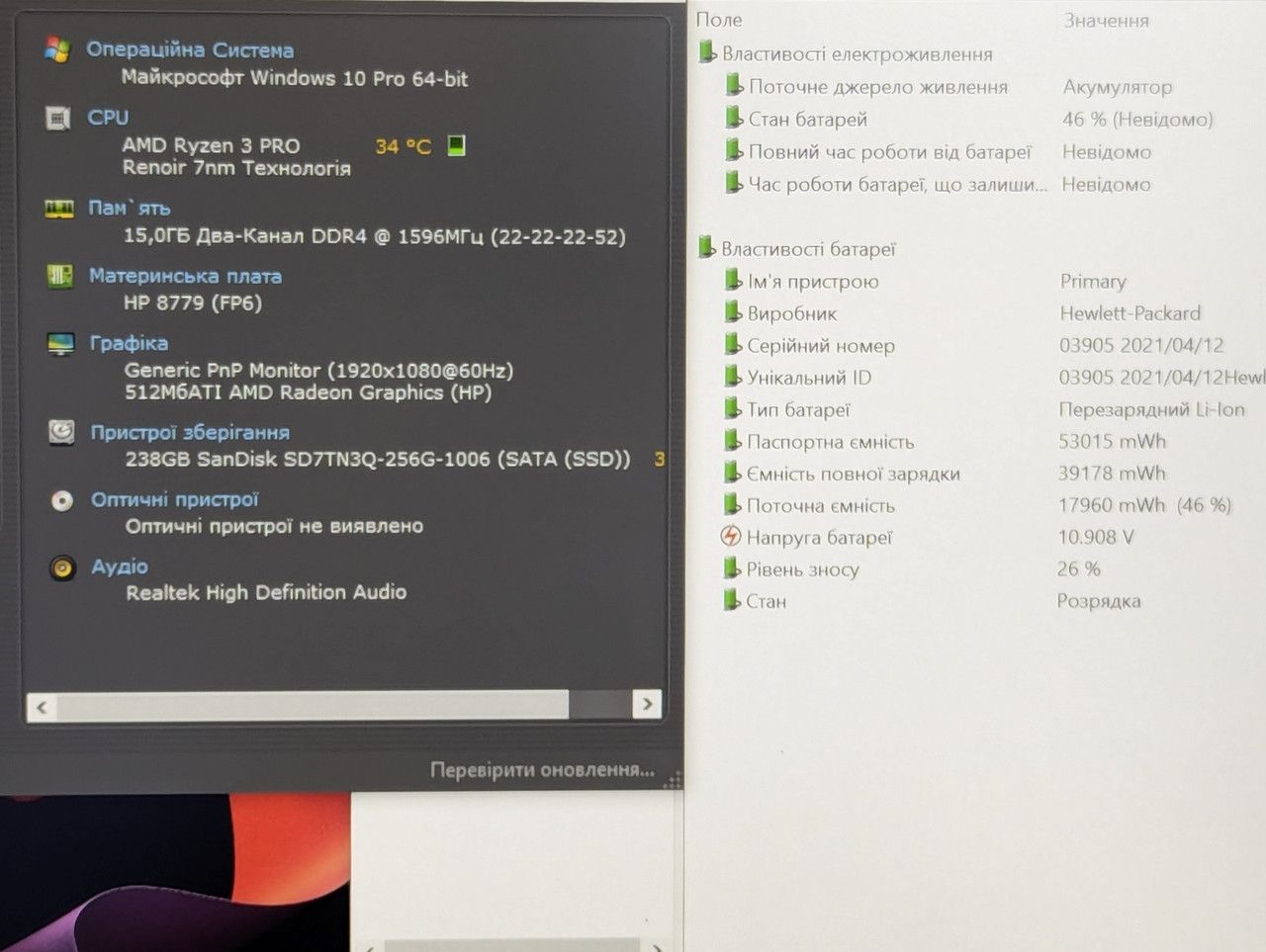Click the icon beside Паспортна ємність
Image resolution: width=1266 pixels, height=952 pixels.
733,440
